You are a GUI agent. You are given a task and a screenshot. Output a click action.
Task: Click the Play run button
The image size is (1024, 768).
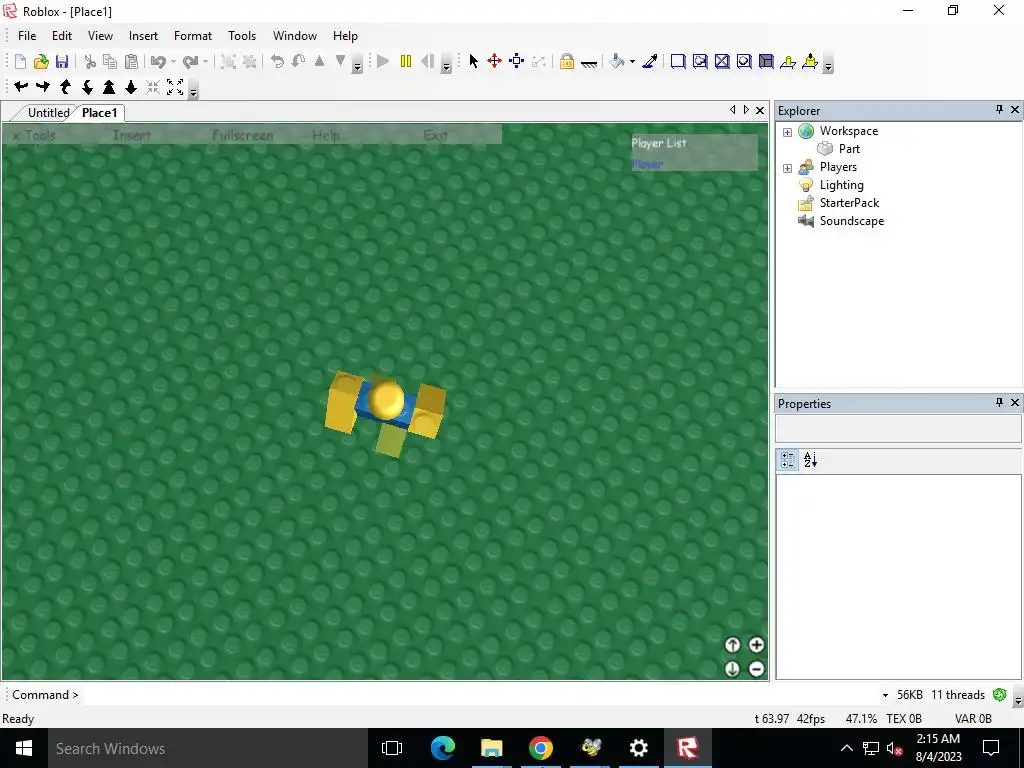pyautogui.click(x=383, y=61)
